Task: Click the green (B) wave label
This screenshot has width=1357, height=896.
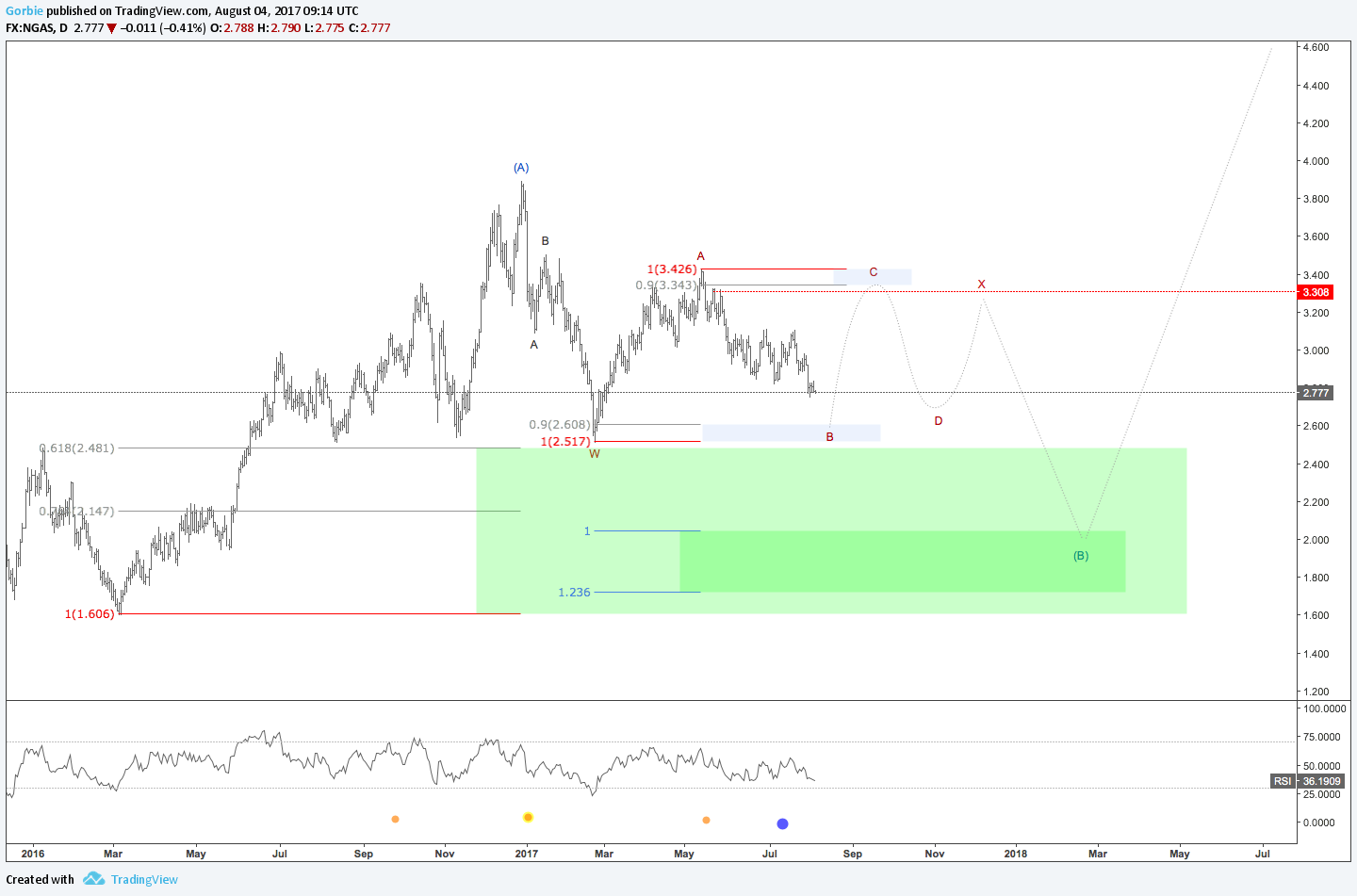Action: [1081, 556]
